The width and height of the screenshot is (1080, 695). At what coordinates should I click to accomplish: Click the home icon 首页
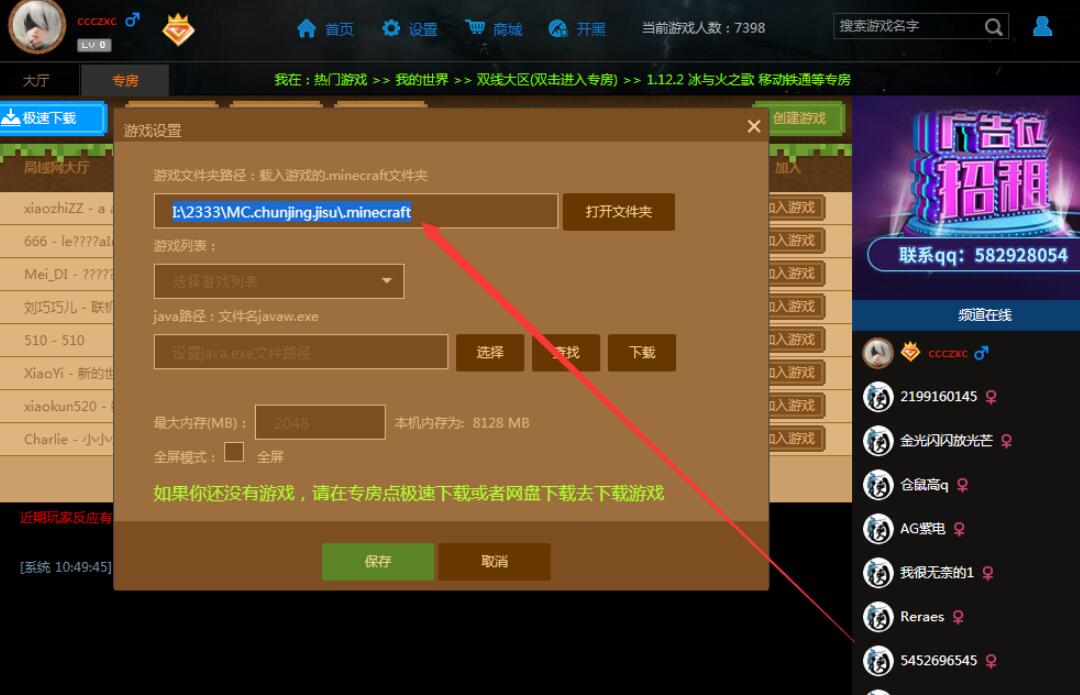tap(307, 29)
